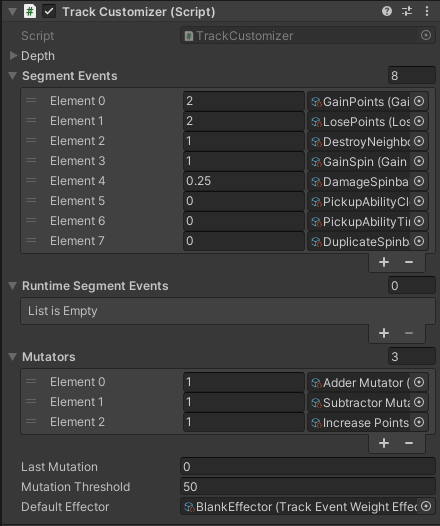Add an element to Segment Events
This screenshot has width=440, height=526.
(x=384, y=262)
